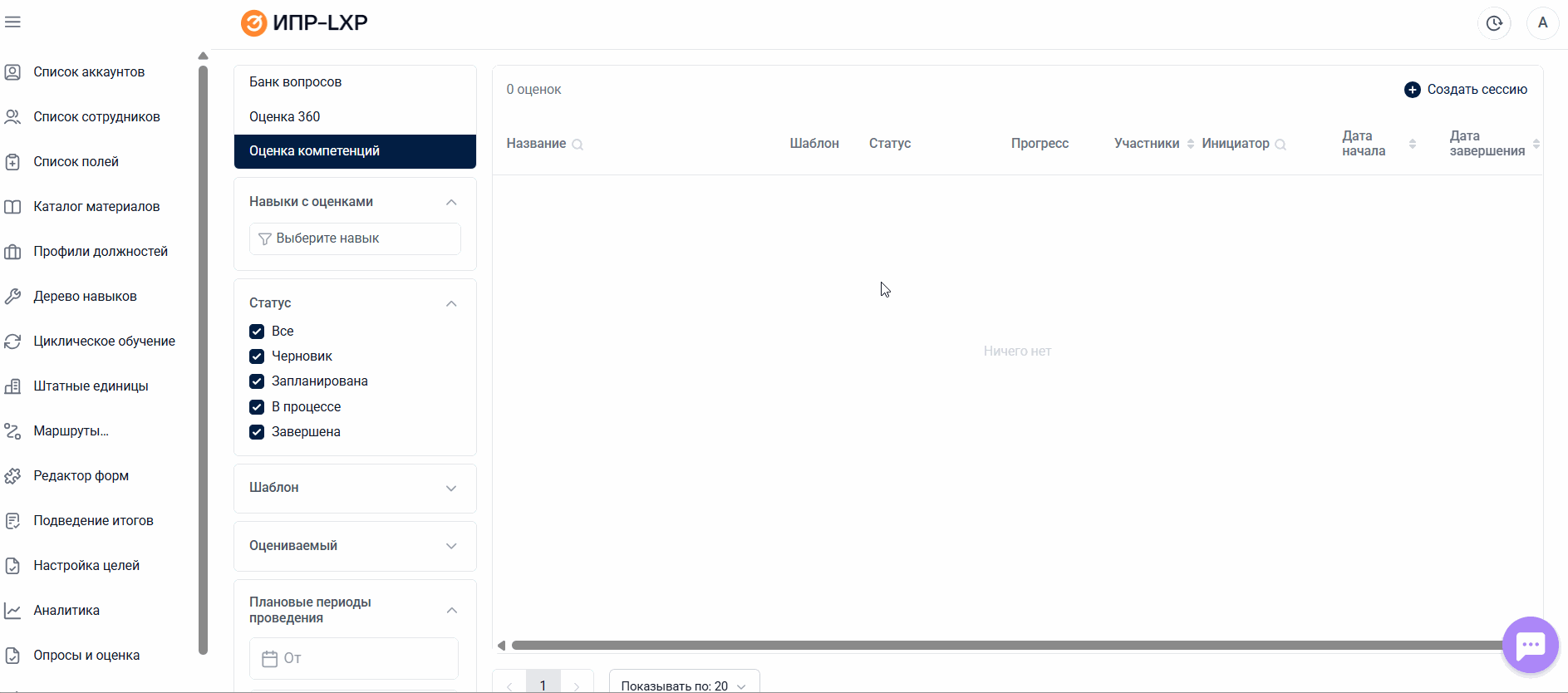Open Редактор форм menu item

tap(81, 476)
